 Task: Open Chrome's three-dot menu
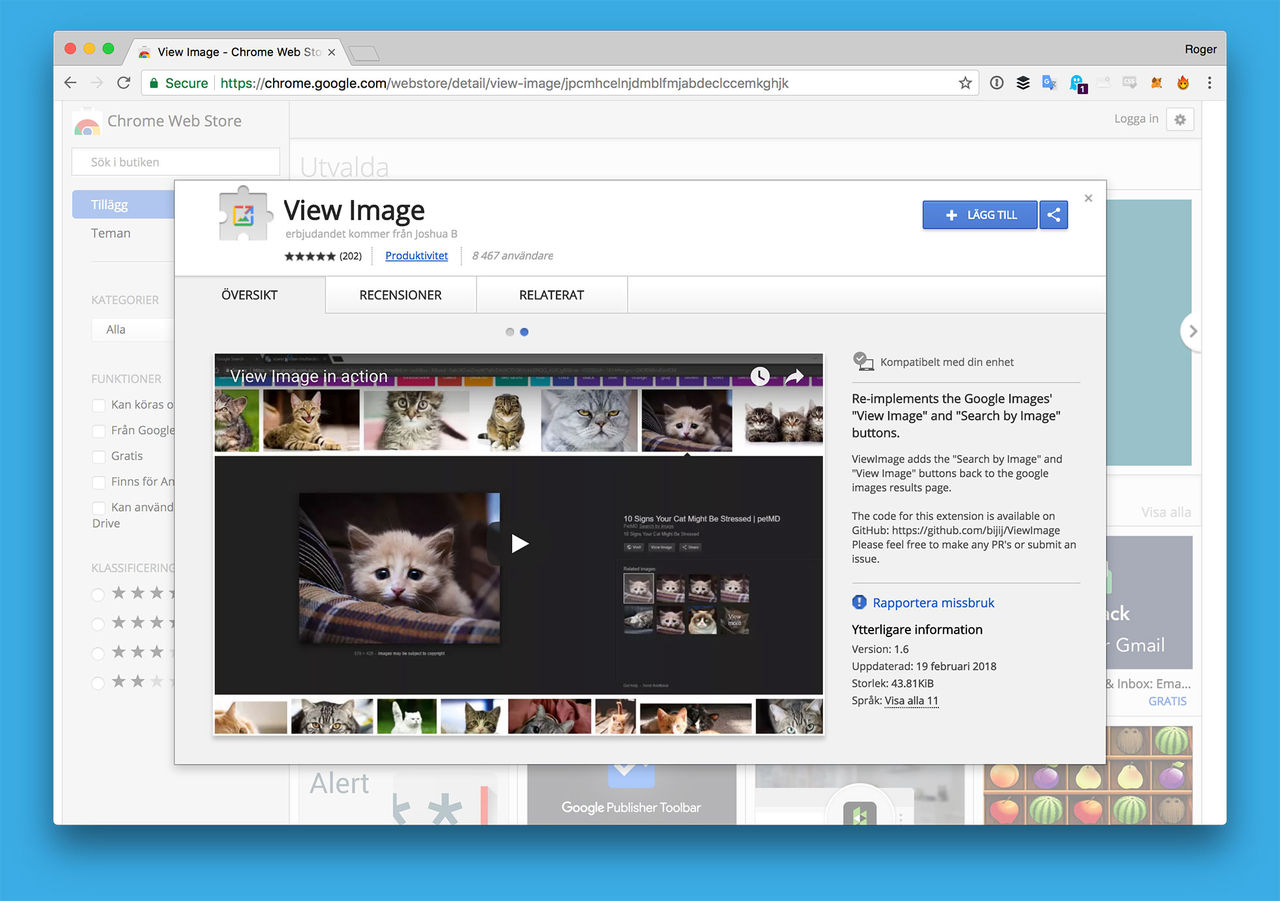pyautogui.click(x=1210, y=83)
